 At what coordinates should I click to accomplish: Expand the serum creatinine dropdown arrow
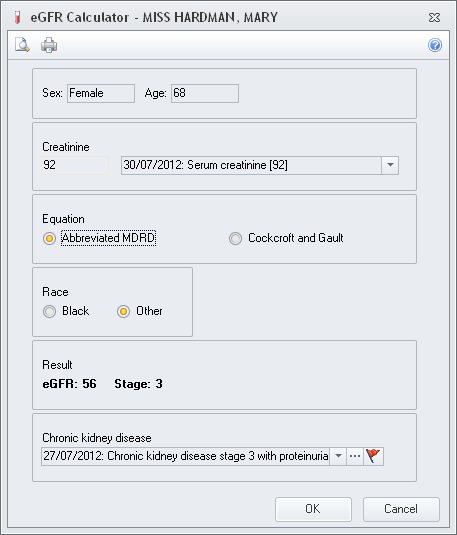tap(390, 165)
